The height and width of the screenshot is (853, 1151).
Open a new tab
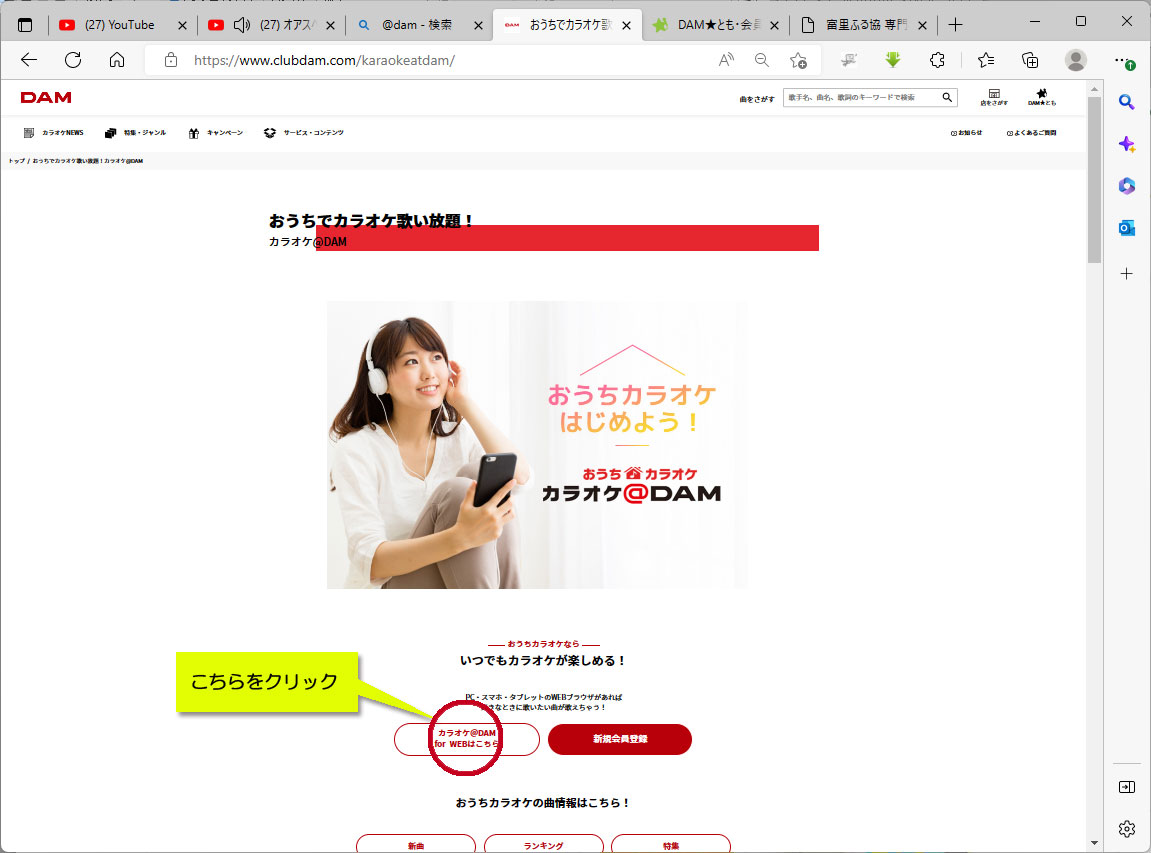point(955,25)
